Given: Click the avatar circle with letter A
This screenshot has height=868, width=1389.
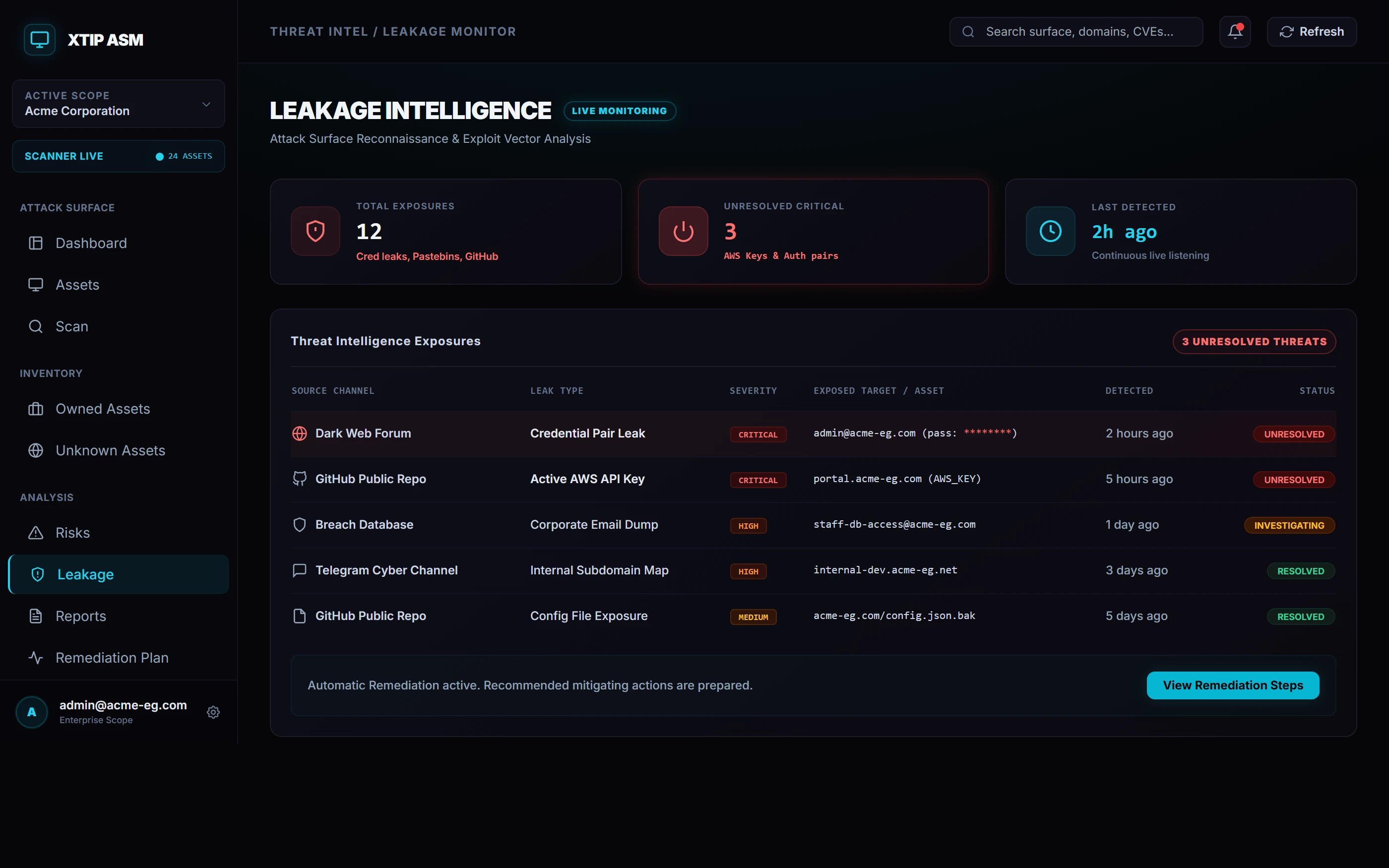Looking at the screenshot, I should 32,712.
